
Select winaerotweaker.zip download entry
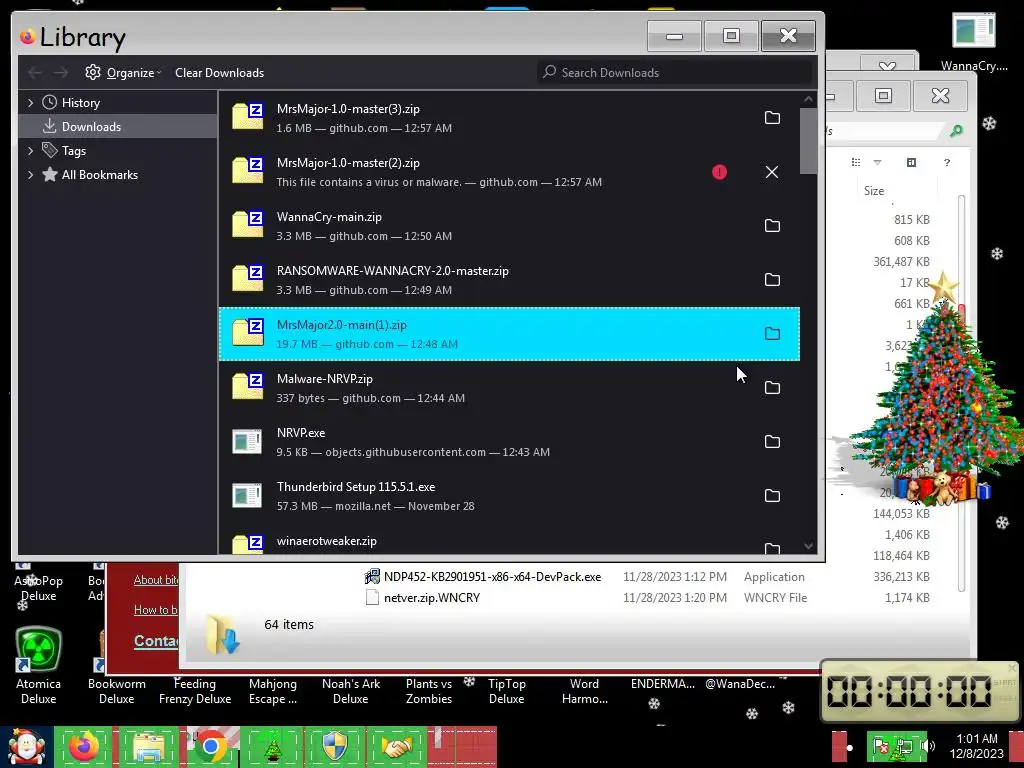click(509, 545)
